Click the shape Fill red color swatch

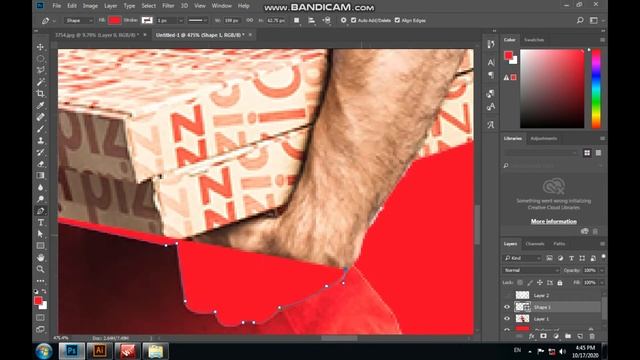pyautogui.click(x=115, y=20)
